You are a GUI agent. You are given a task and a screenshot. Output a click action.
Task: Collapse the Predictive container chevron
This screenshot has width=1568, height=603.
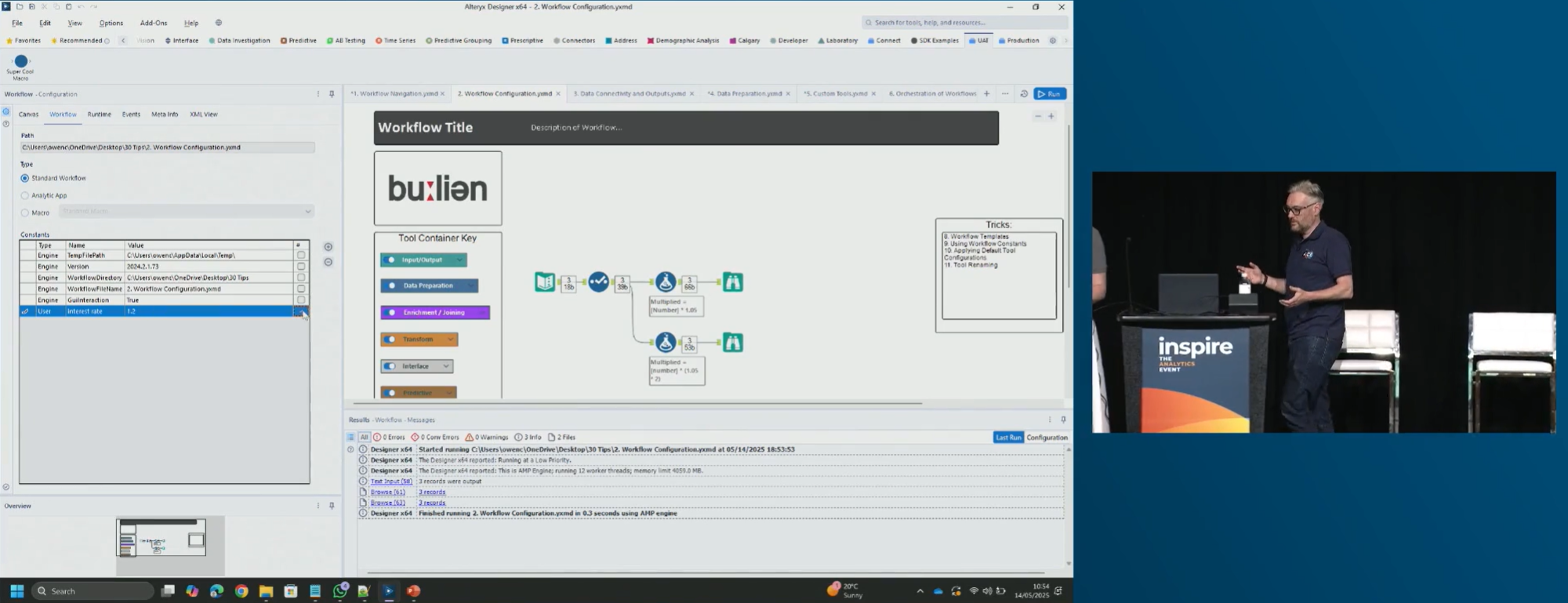click(x=449, y=393)
